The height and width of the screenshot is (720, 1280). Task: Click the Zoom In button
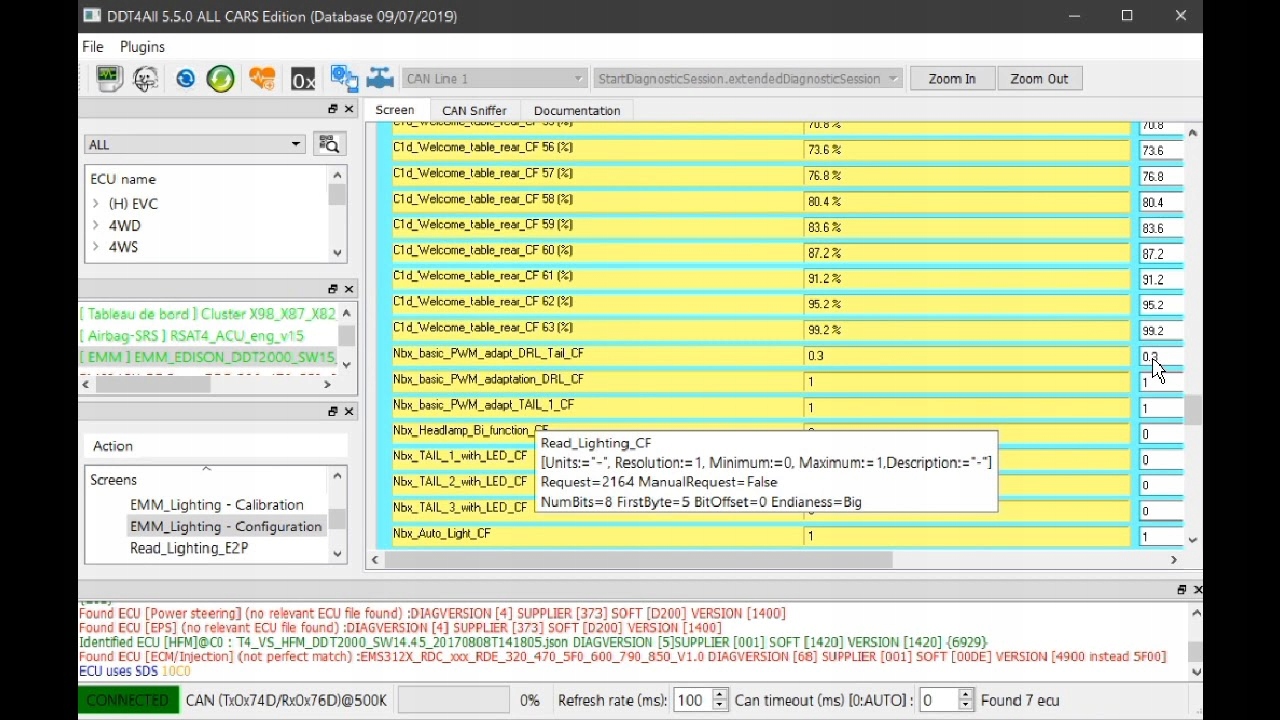coord(951,79)
